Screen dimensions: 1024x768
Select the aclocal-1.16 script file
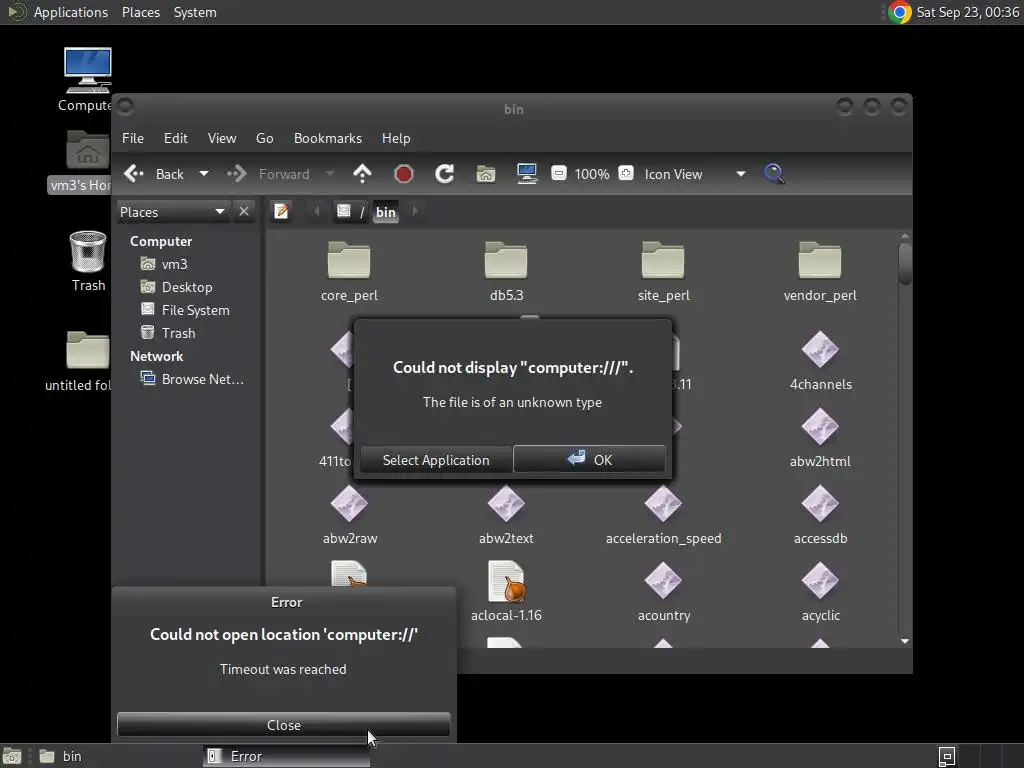pos(506,592)
